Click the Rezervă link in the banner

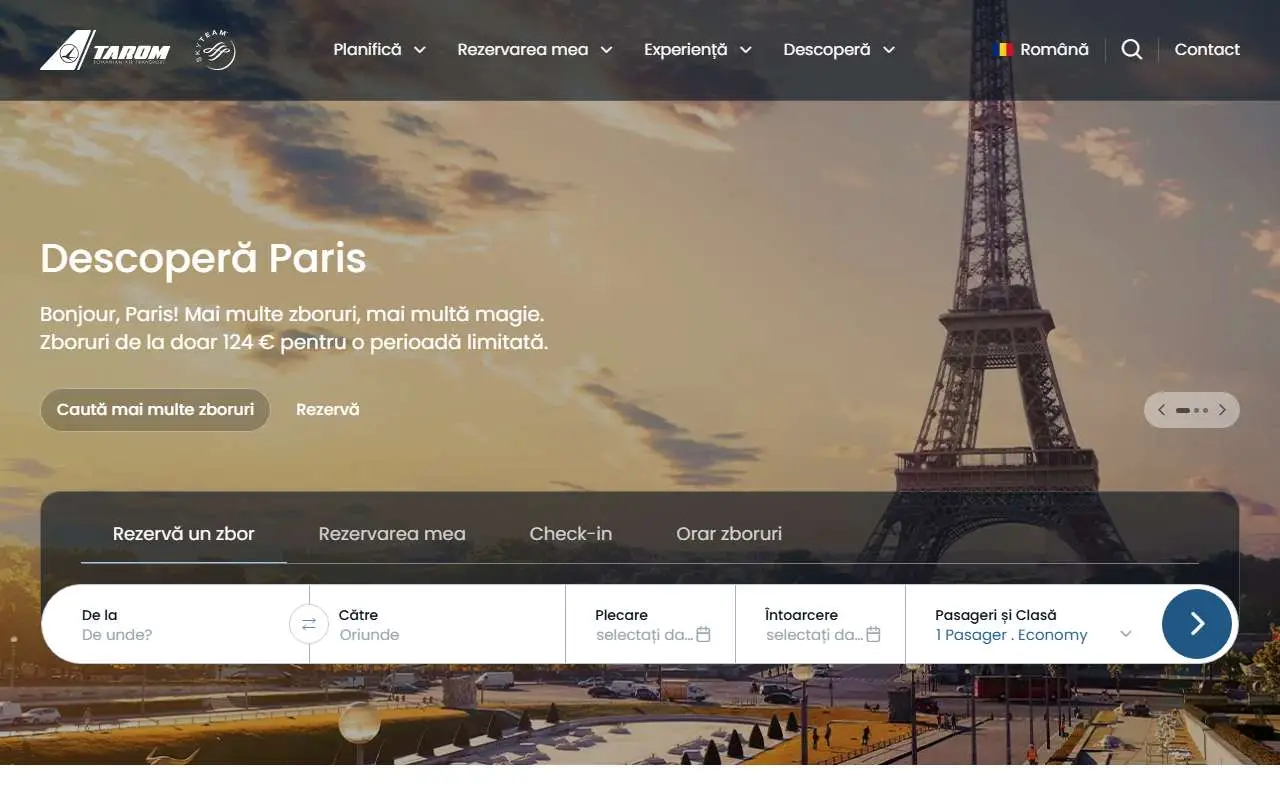[328, 410]
